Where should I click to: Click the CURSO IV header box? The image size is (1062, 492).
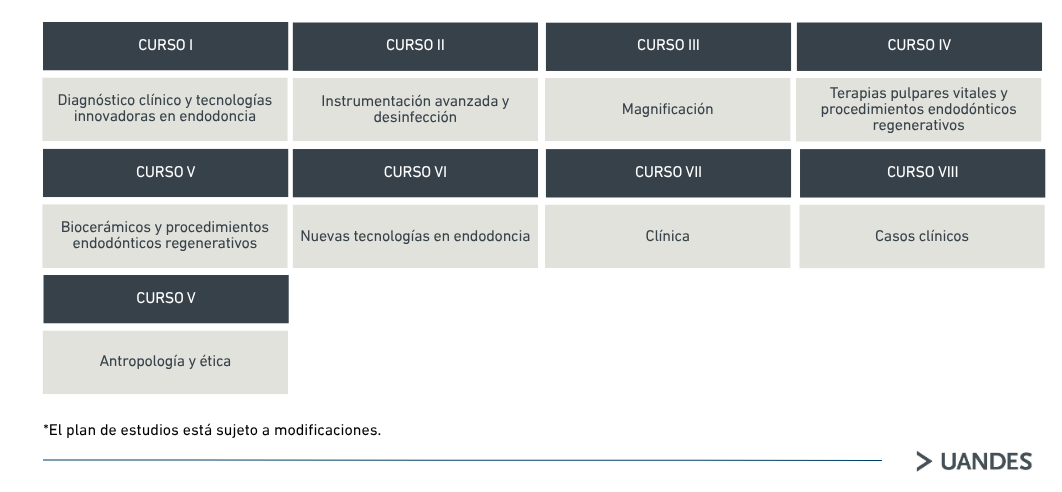click(x=919, y=46)
